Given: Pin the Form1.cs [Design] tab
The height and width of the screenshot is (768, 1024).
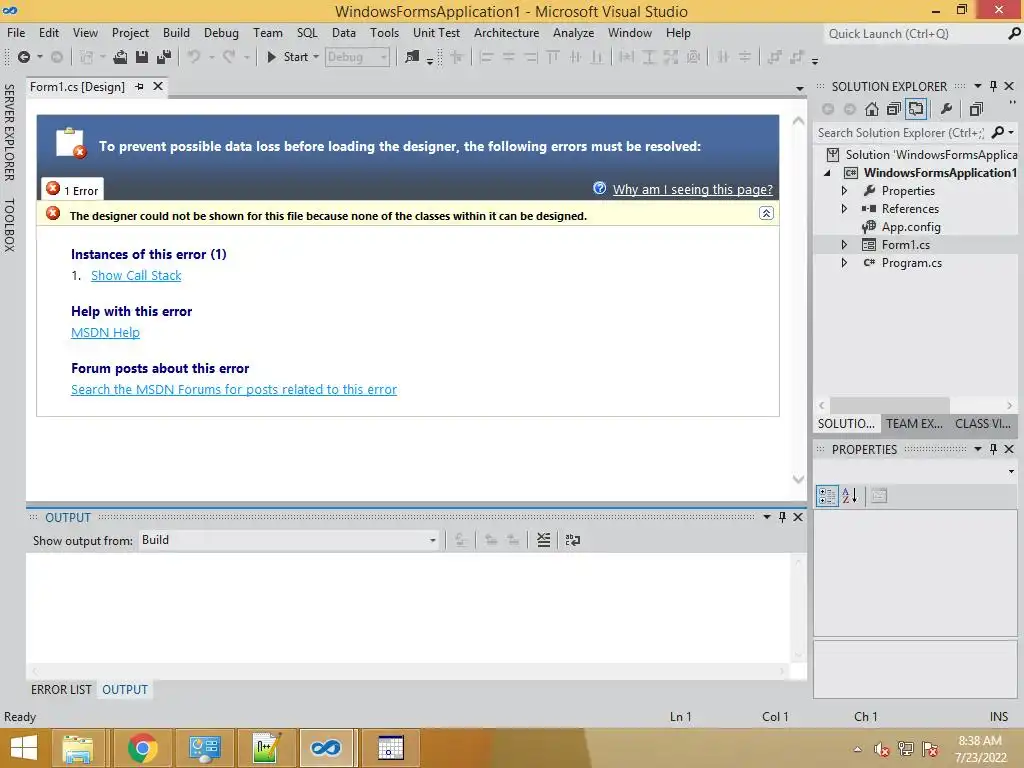Looking at the screenshot, I should [139, 86].
